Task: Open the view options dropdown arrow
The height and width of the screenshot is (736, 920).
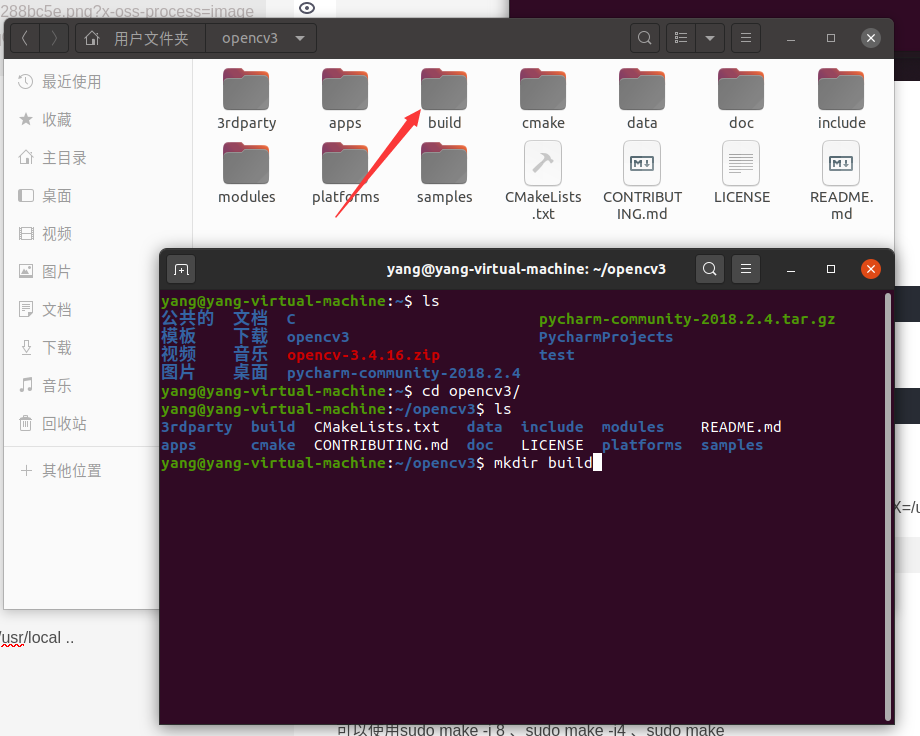Action: pos(710,37)
